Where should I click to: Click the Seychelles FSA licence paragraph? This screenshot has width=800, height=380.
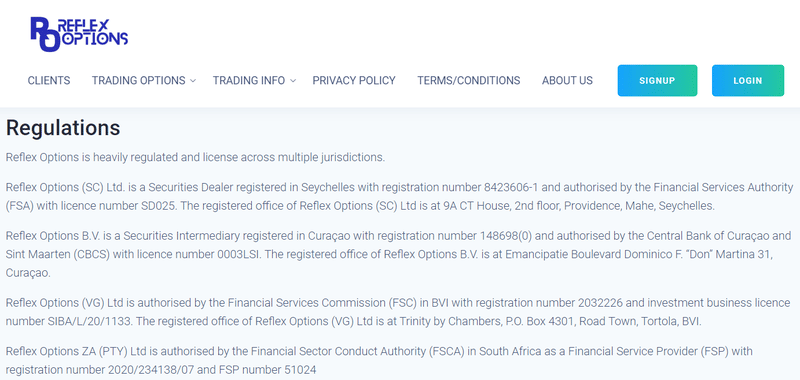[399, 196]
